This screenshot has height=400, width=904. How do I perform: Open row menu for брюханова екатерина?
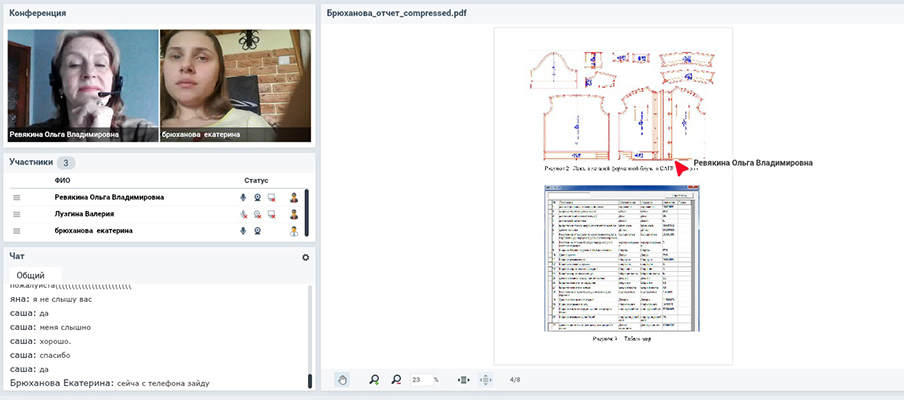(16, 231)
